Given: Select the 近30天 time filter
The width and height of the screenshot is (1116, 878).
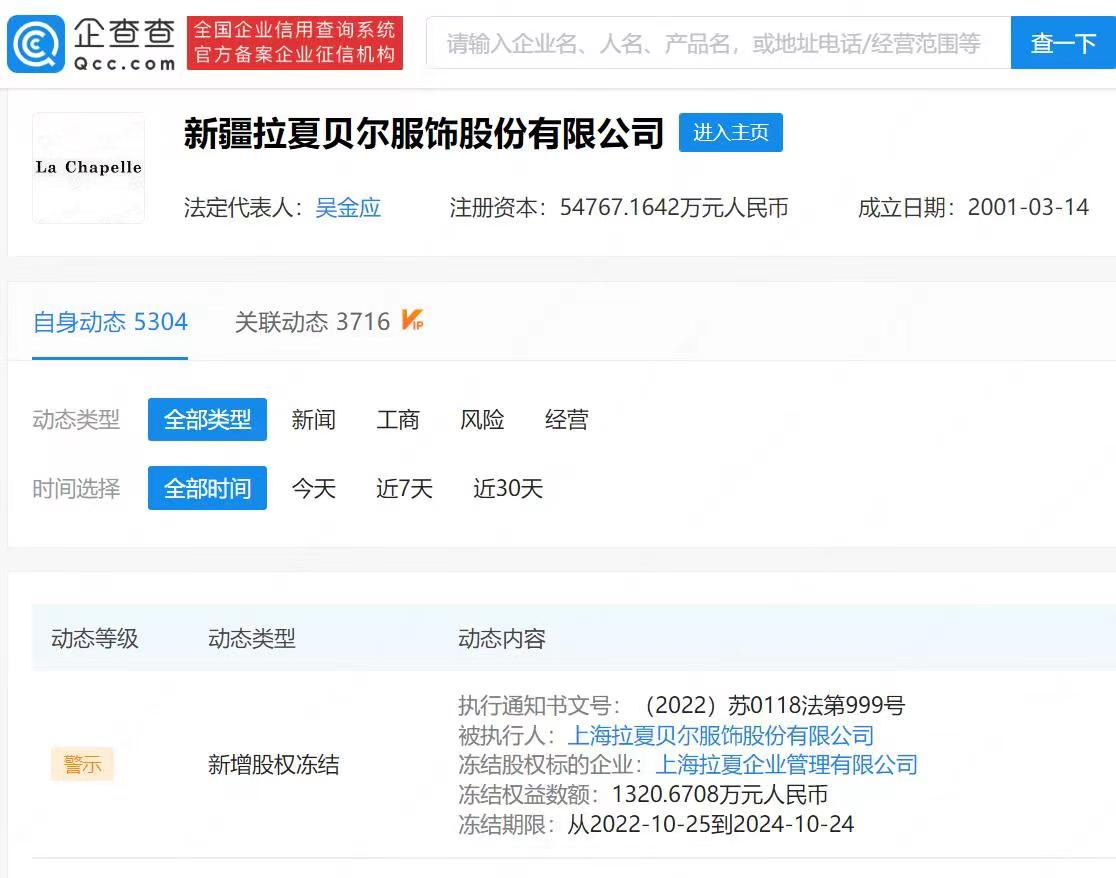Looking at the screenshot, I should (x=508, y=489).
